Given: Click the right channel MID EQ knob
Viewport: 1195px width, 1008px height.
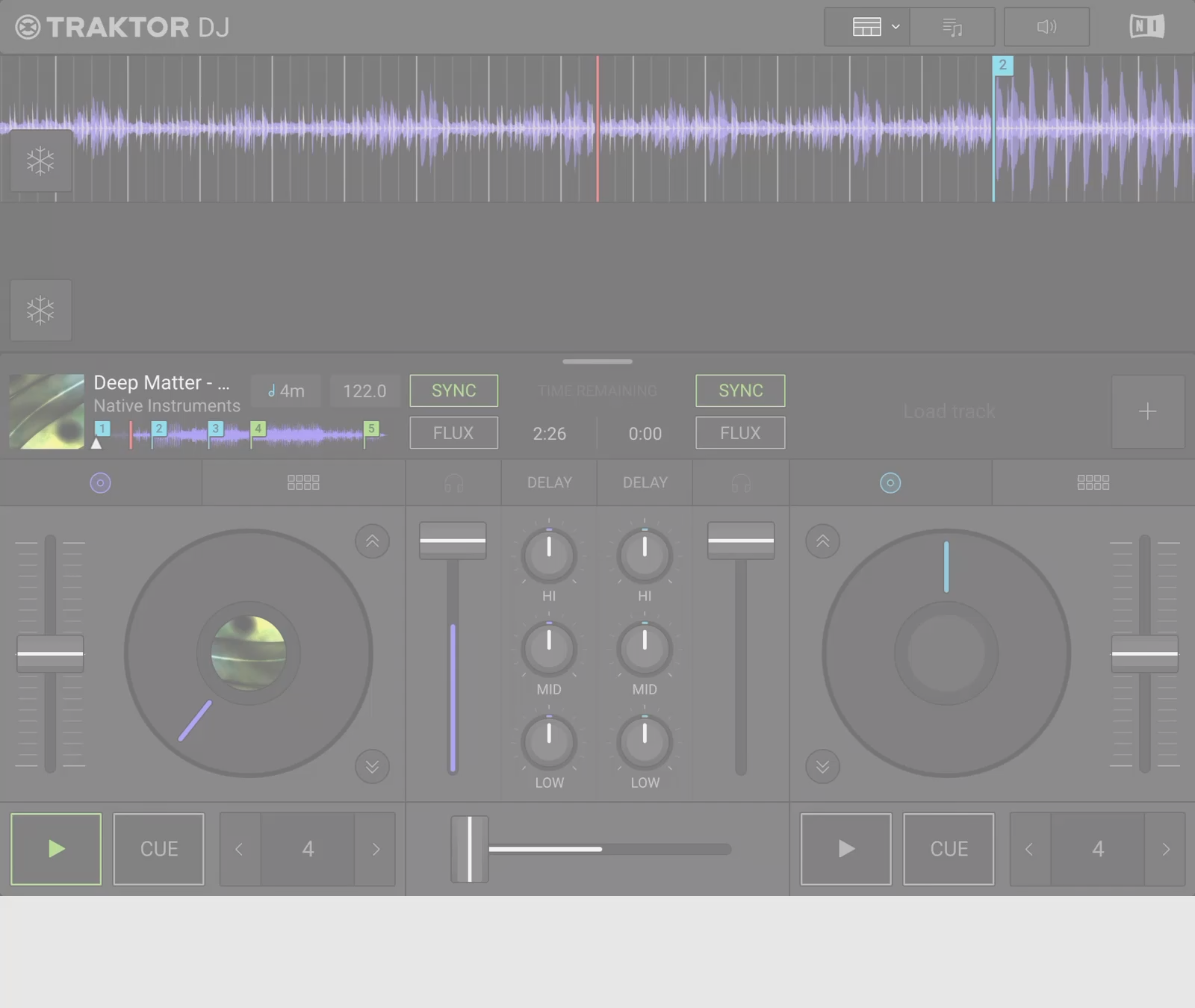Looking at the screenshot, I should click(645, 649).
